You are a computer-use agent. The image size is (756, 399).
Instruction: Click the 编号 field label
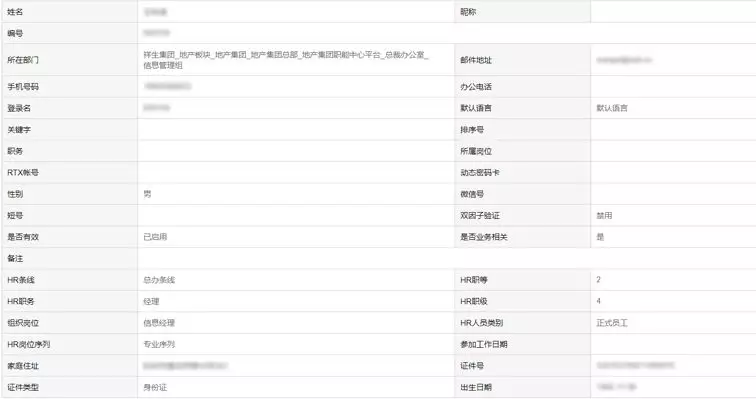[x=15, y=33]
